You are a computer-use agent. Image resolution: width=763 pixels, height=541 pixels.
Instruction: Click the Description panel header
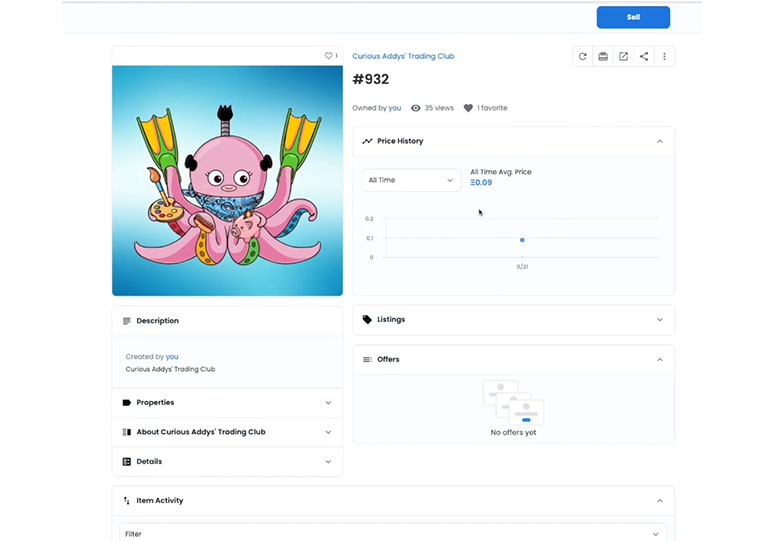pos(227,321)
